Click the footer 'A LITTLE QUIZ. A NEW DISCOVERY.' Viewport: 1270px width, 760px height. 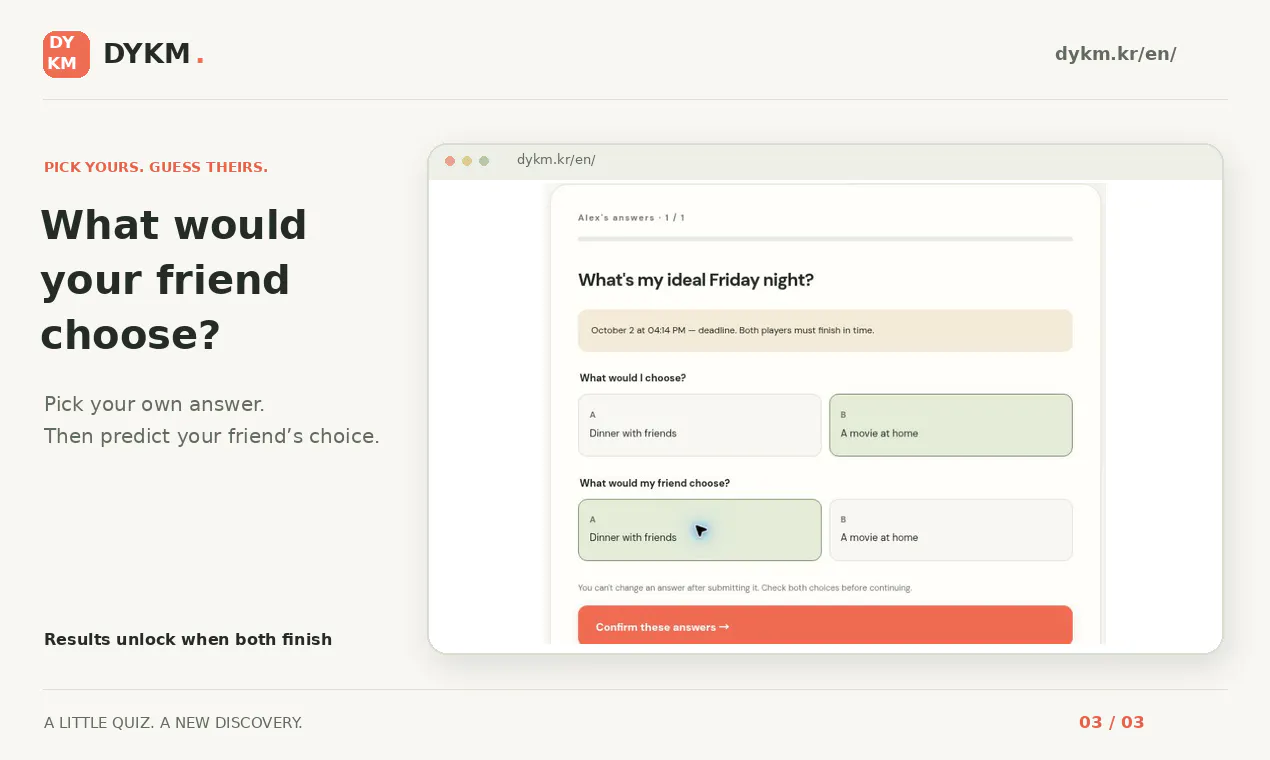(x=173, y=722)
